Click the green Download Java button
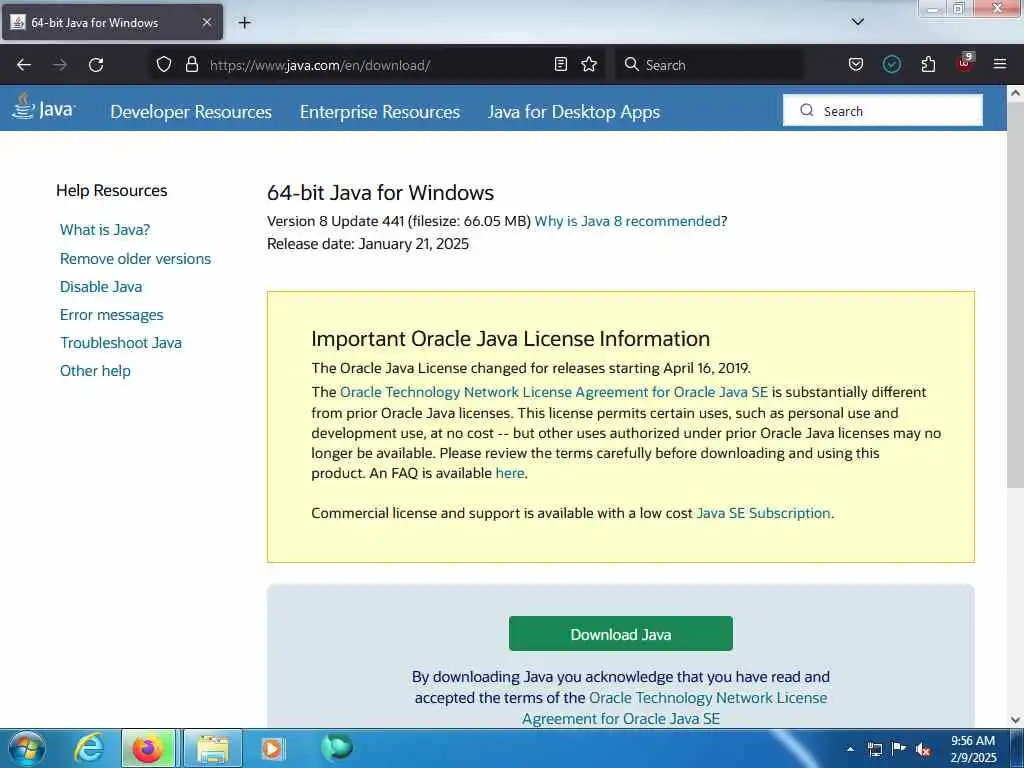1024x768 pixels. coord(620,633)
